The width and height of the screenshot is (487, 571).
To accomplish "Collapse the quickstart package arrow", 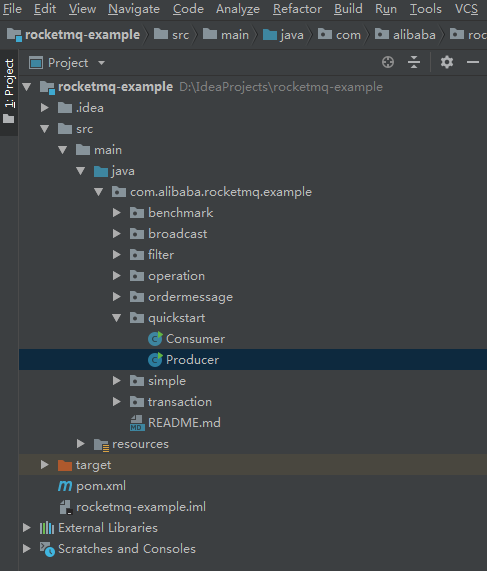I will [117, 318].
